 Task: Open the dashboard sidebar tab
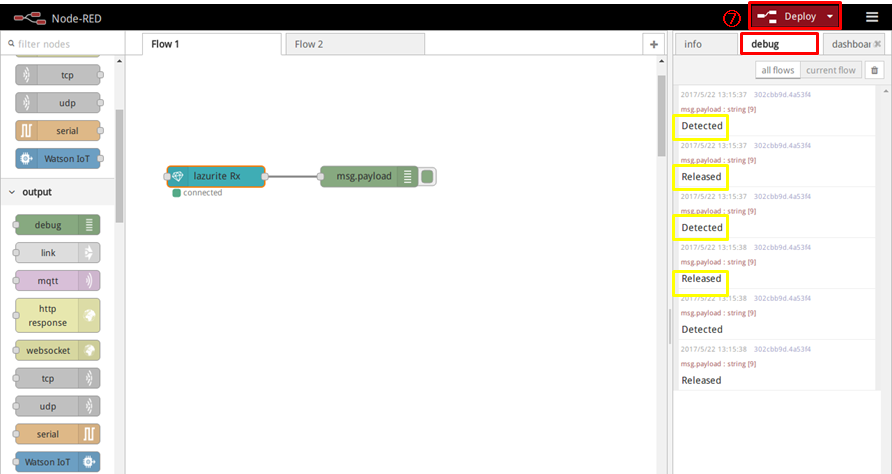(x=850, y=44)
